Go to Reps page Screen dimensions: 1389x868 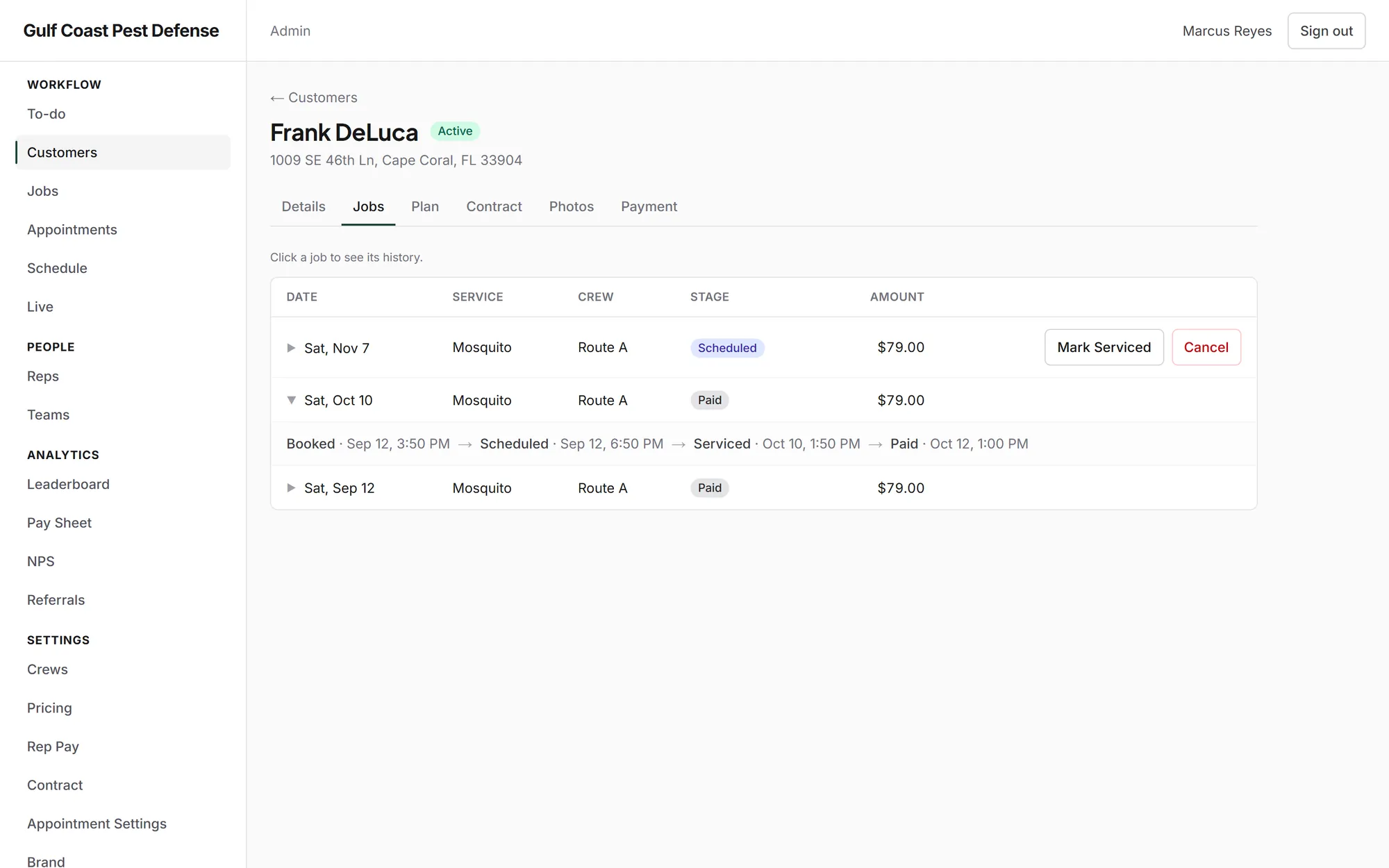click(123, 376)
